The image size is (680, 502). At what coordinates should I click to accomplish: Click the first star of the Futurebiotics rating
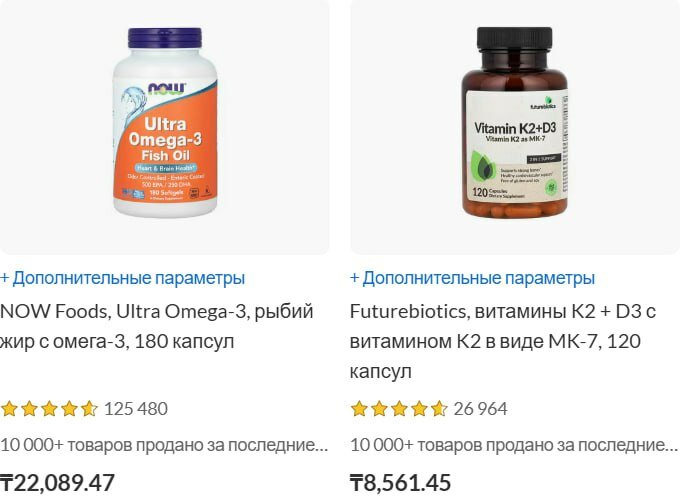[359, 409]
